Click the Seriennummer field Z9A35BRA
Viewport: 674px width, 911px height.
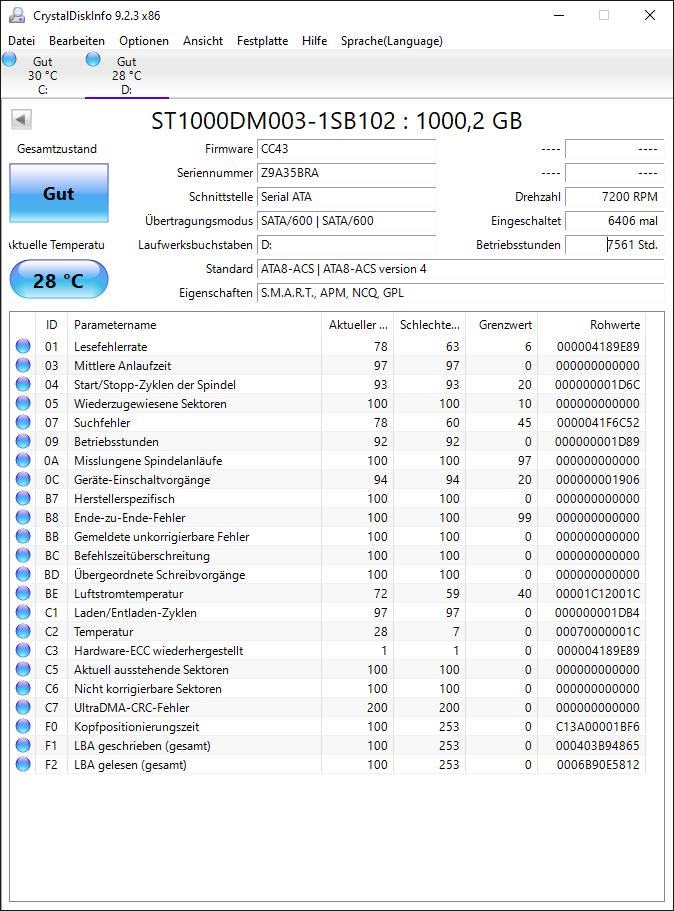346,173
